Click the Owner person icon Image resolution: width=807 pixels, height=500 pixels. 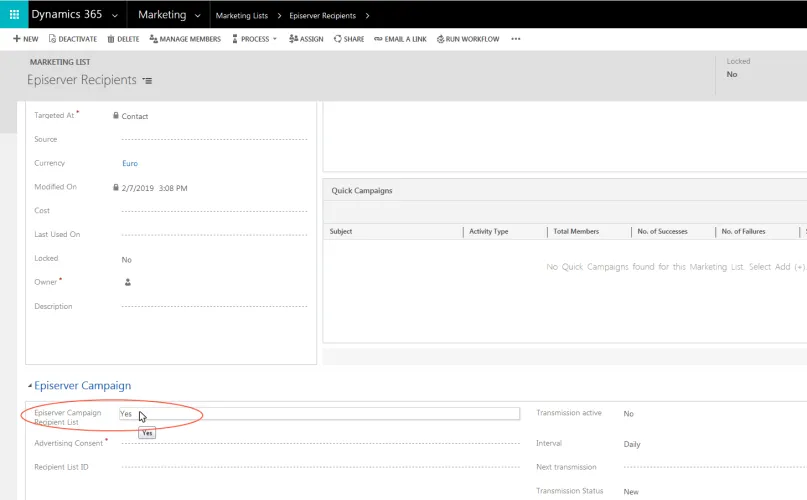click(x=128, y=282)
